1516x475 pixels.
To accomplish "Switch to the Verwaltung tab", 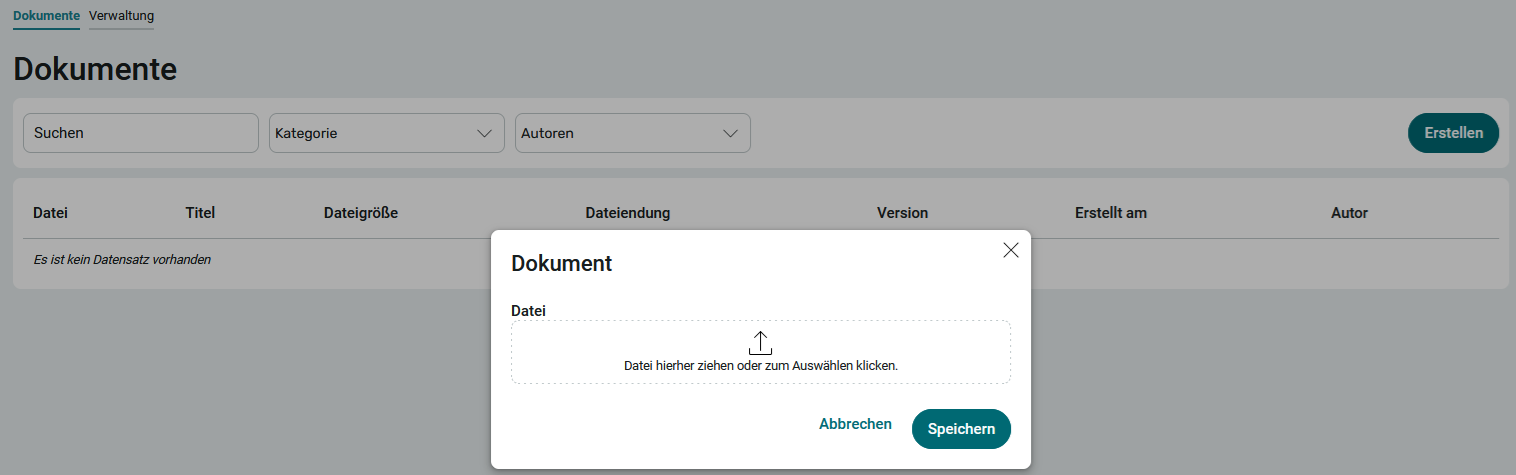I will pos(121,16).
